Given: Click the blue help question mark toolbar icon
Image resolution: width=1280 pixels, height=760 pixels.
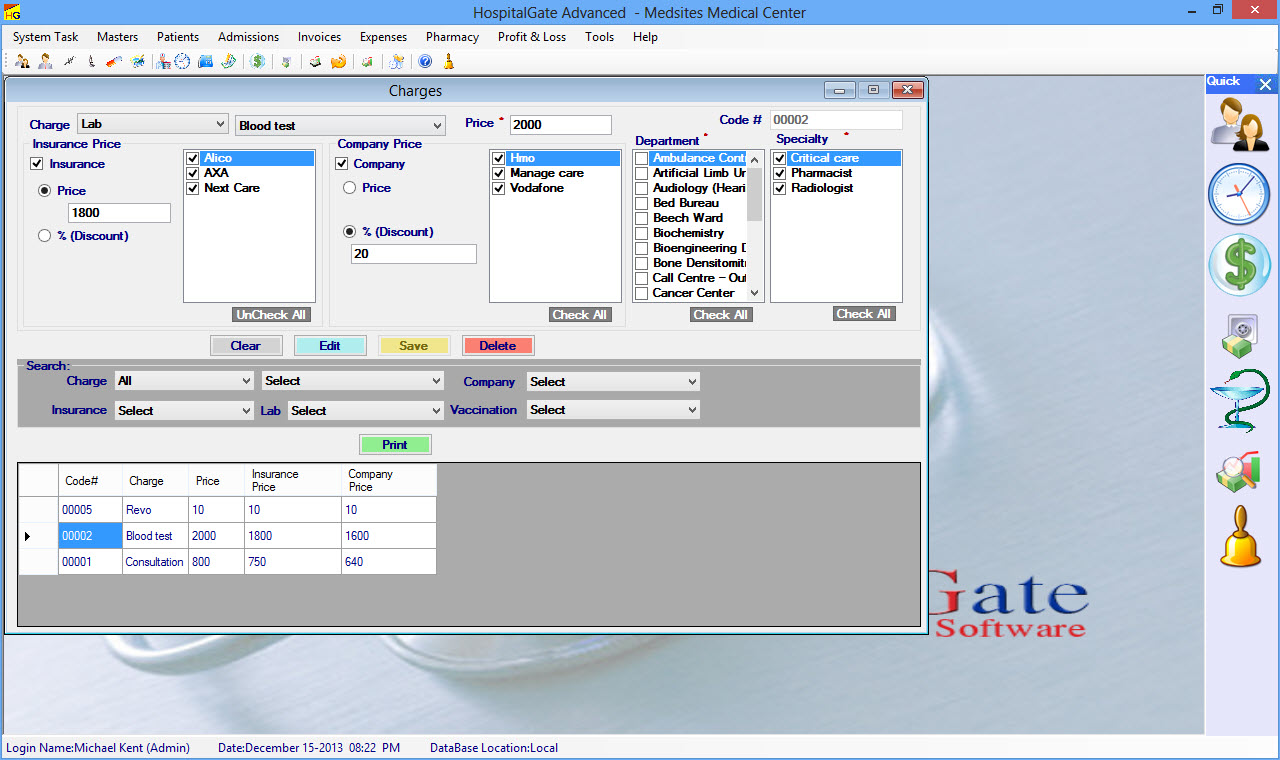Looking at the screenshot, I should [425, 62].
